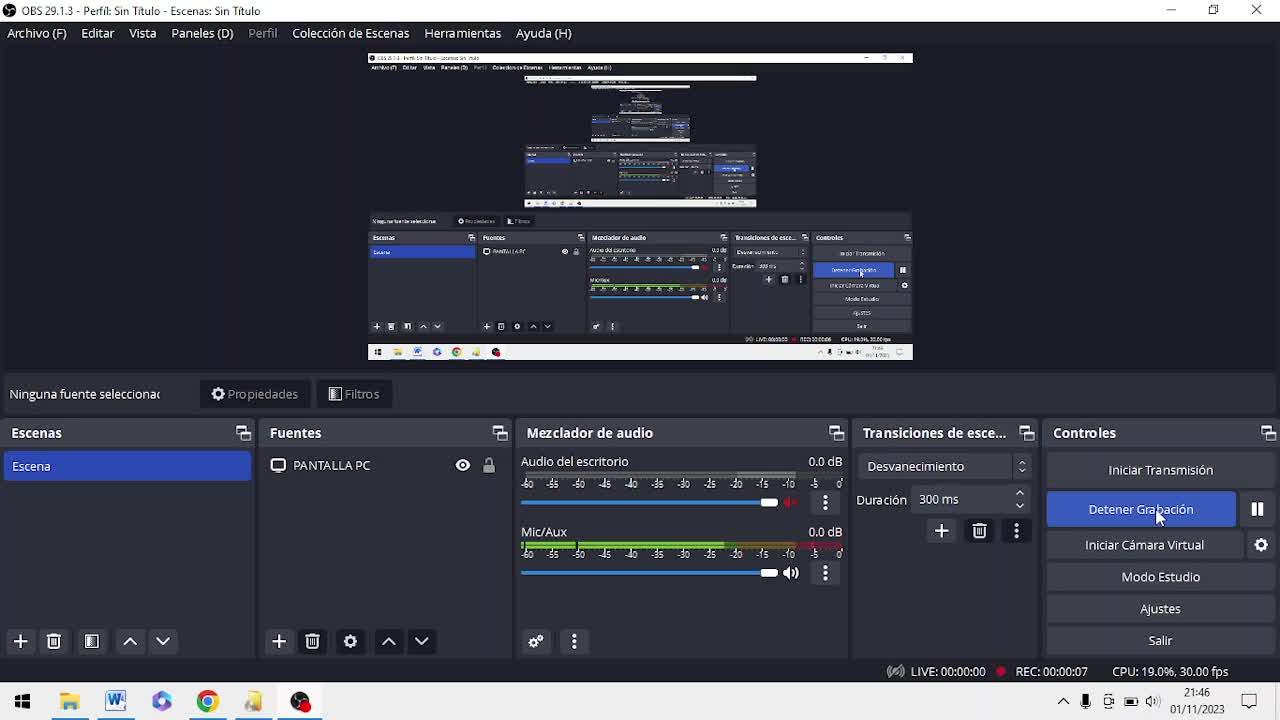Open the Herramientas menu
Viewport: 1280px width, 720px height.
(x=462, y=33)
